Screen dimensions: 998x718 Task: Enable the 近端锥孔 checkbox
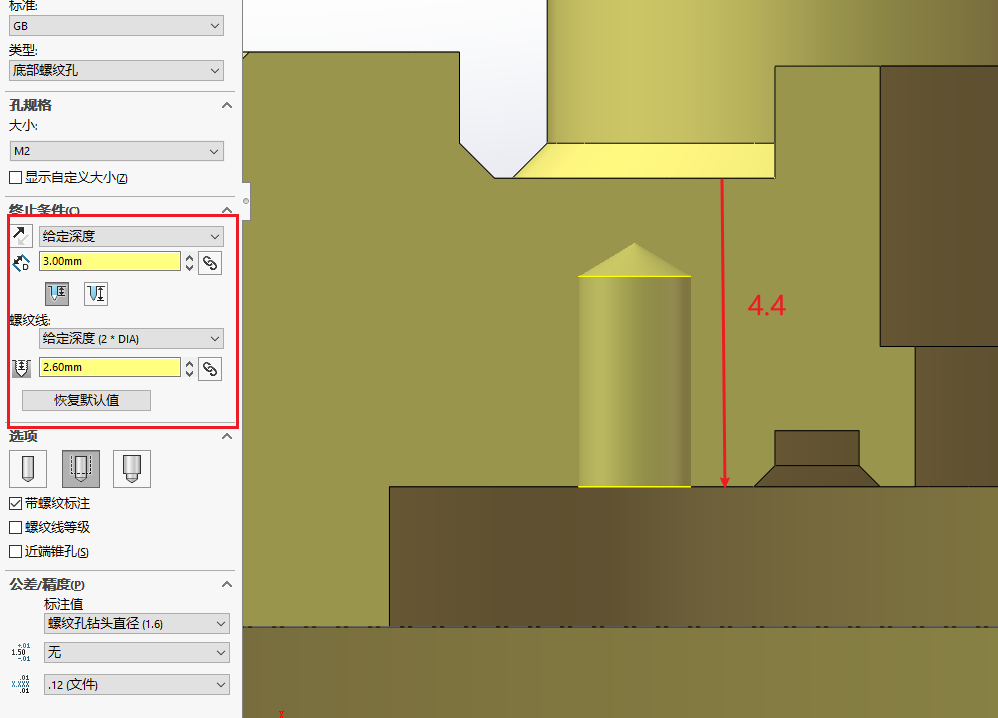tap(15, 551)
